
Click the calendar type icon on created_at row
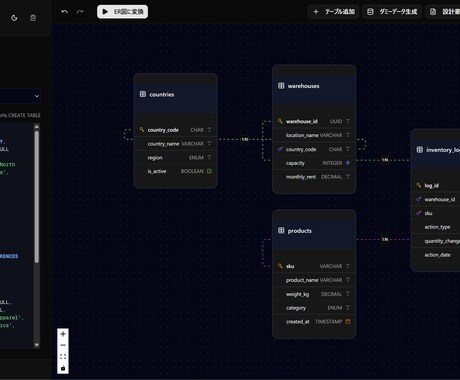(348, 321)
